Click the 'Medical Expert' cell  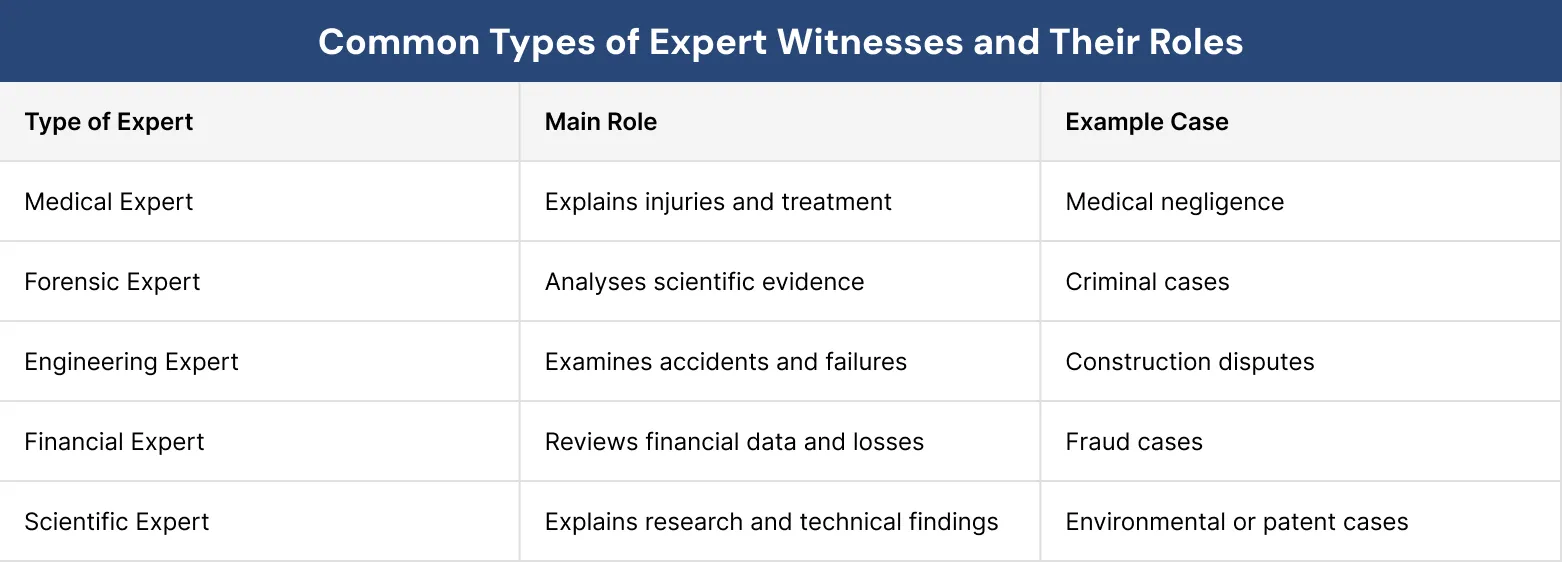click(109, 202)
